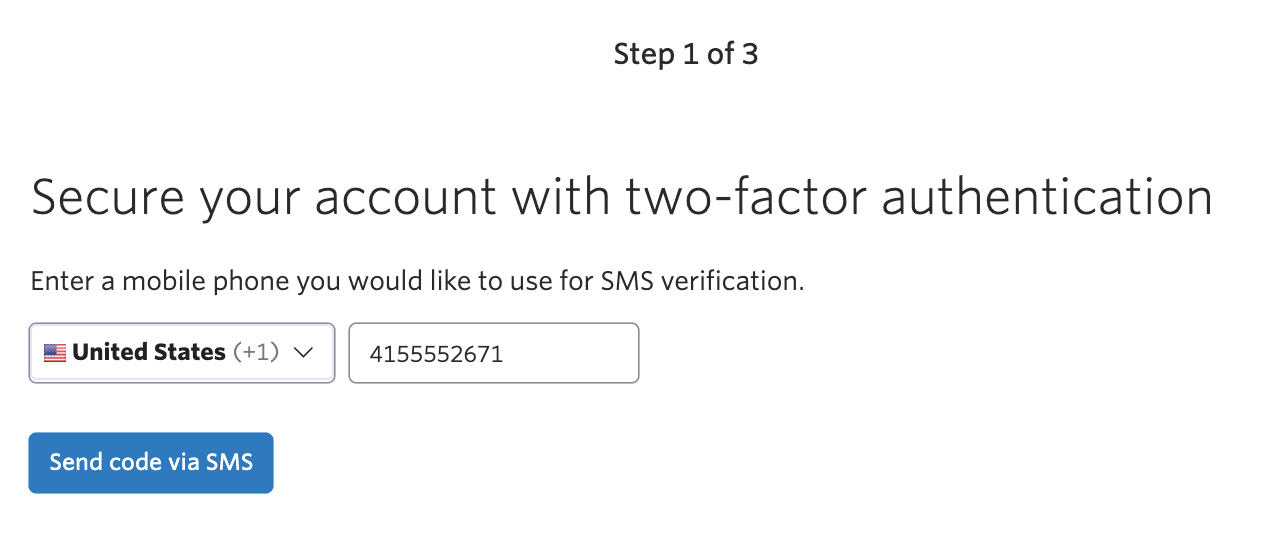Click the word "Secure" in the heading

[x=108, y=196]
